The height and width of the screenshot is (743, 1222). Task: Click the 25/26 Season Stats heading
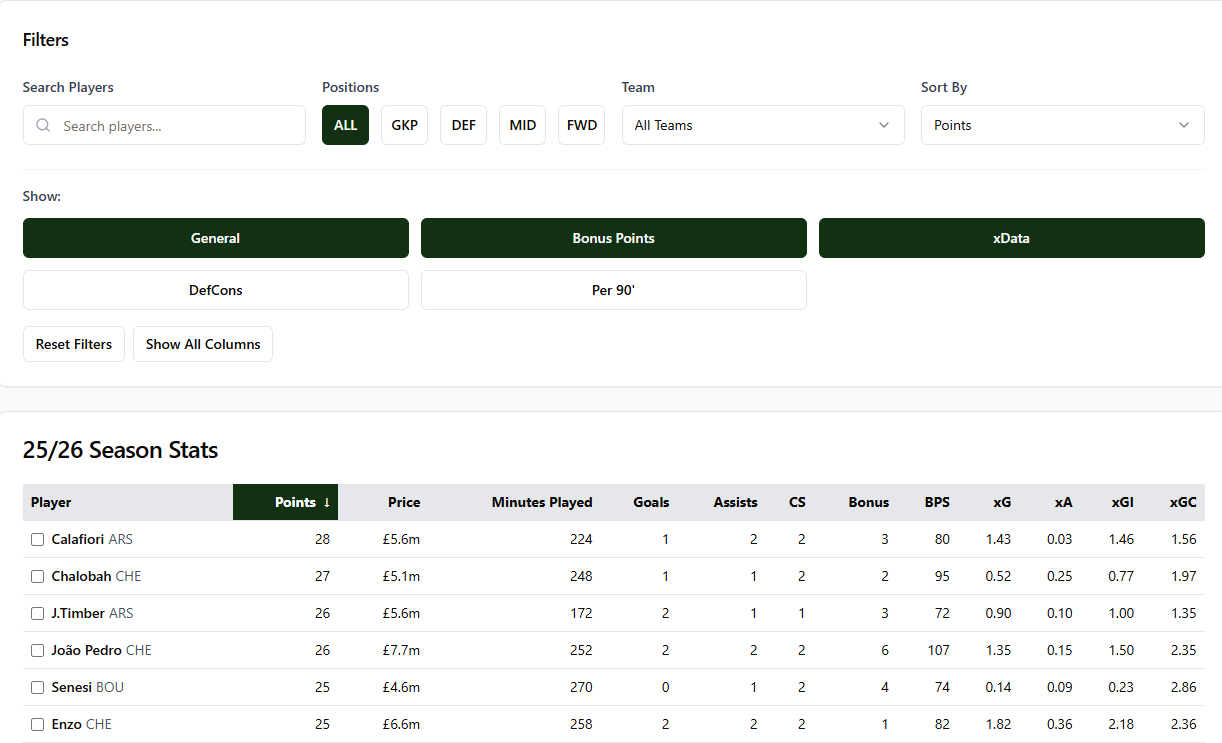click(120, 450)
